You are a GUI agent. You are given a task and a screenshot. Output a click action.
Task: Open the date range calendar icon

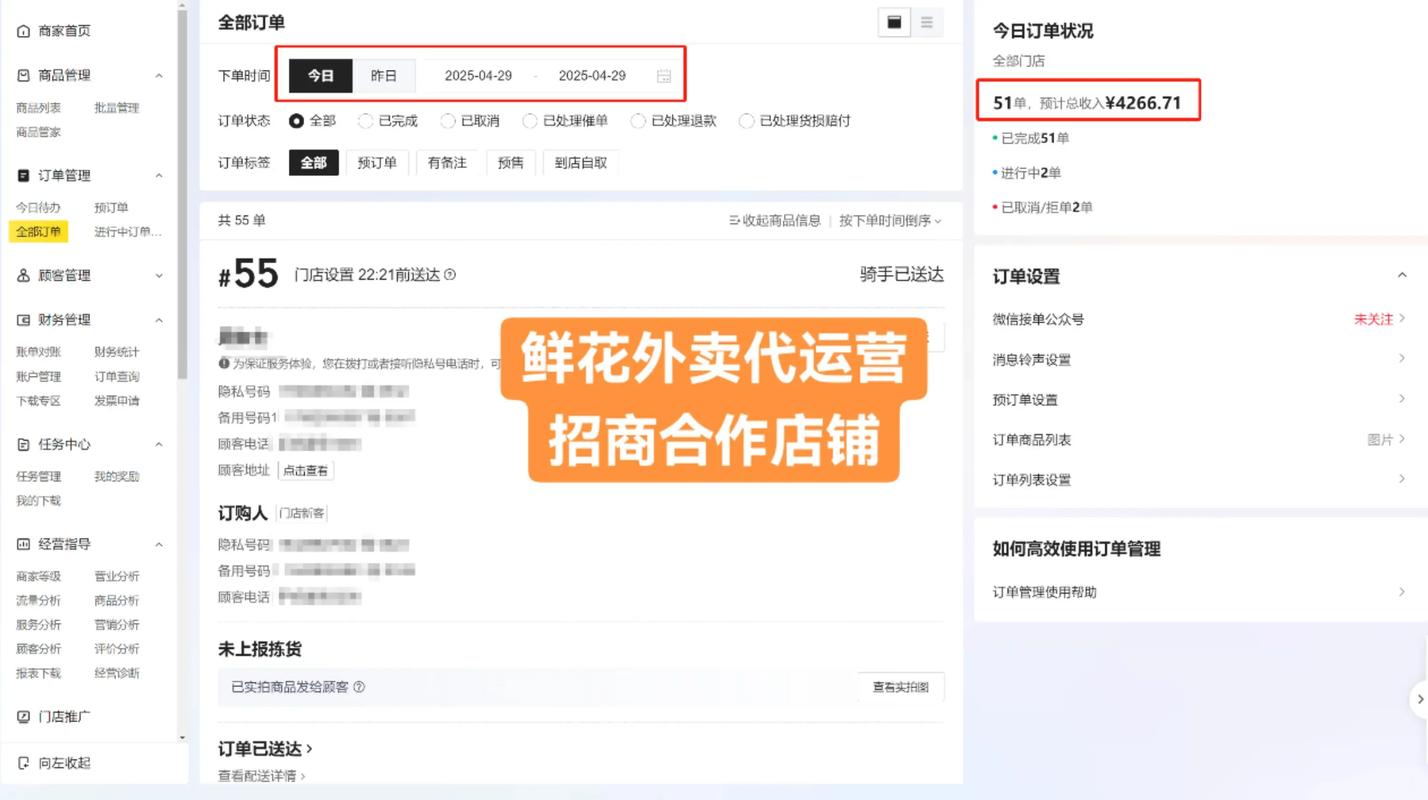click(664, 76)
